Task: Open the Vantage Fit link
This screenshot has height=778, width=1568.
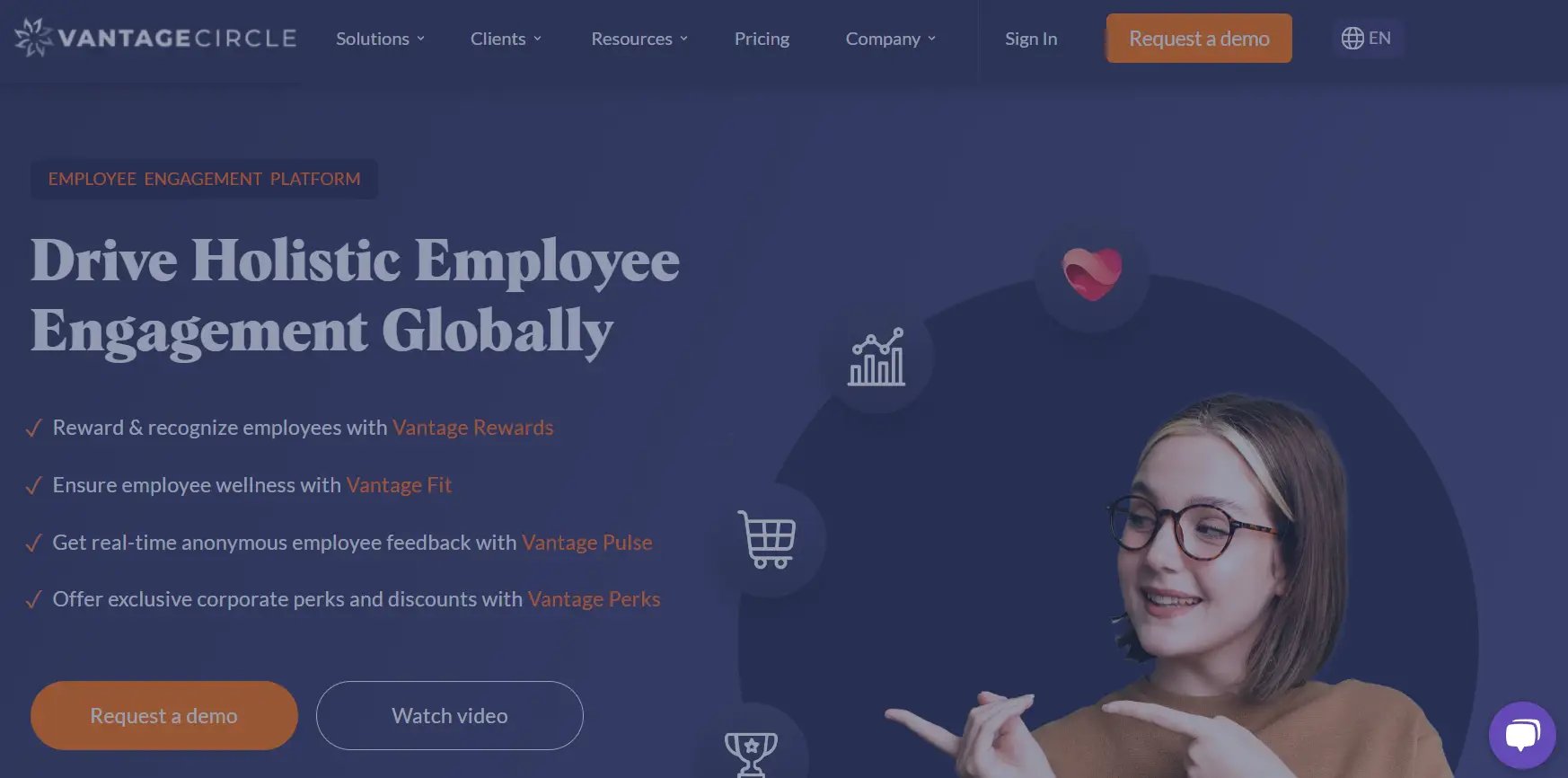Action: click(x=399, y=485)
